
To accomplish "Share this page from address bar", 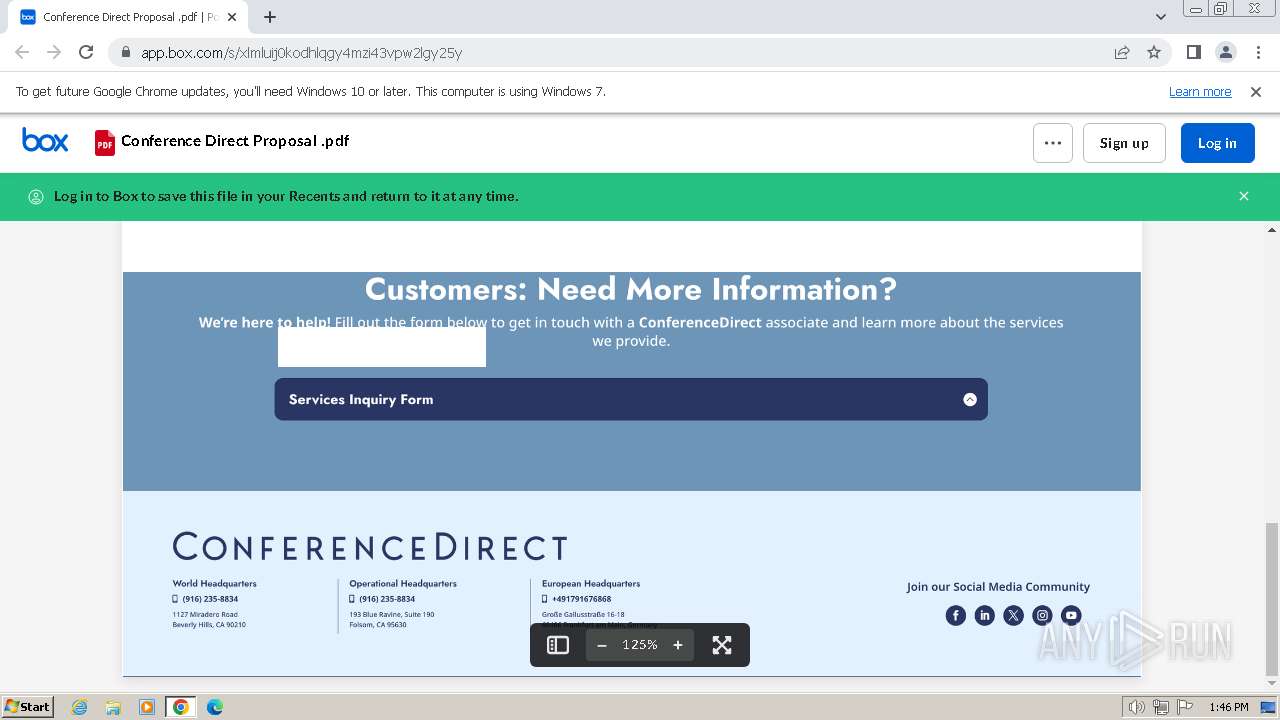I will (1122, 52).
